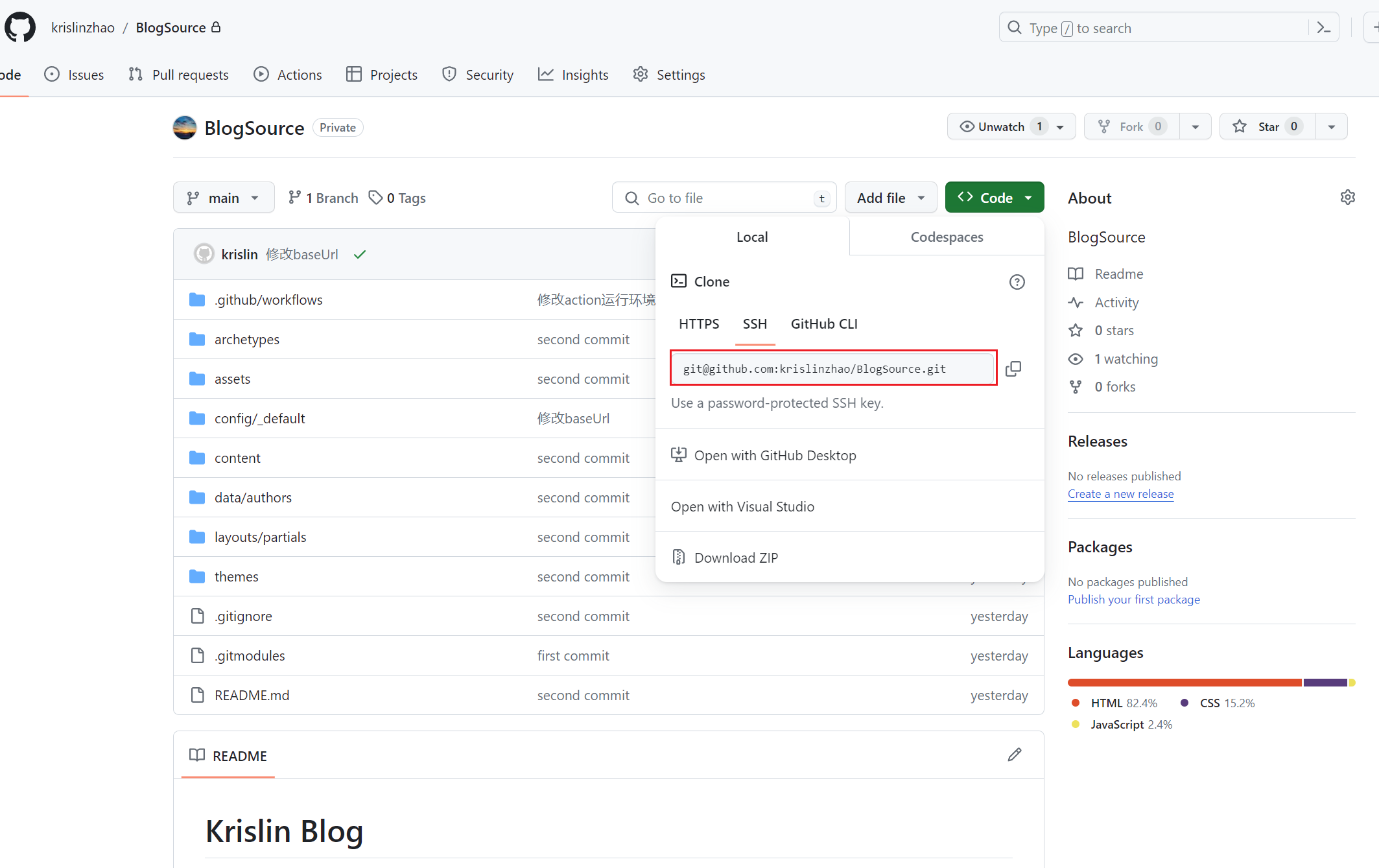Expand the Fork dropdown arrow

1195,126
